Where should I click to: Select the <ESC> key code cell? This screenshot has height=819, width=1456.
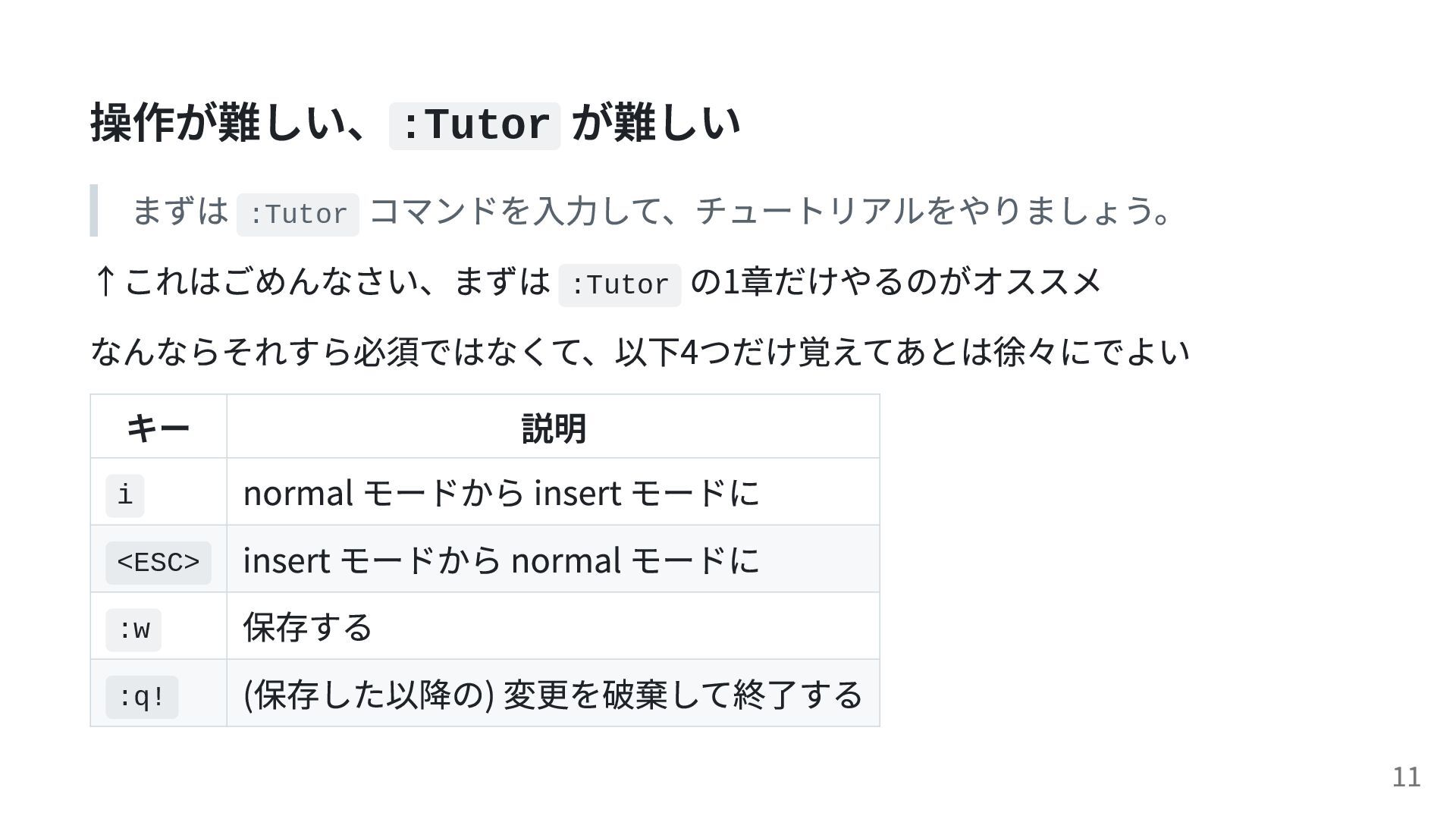click(x=158, y=563)
